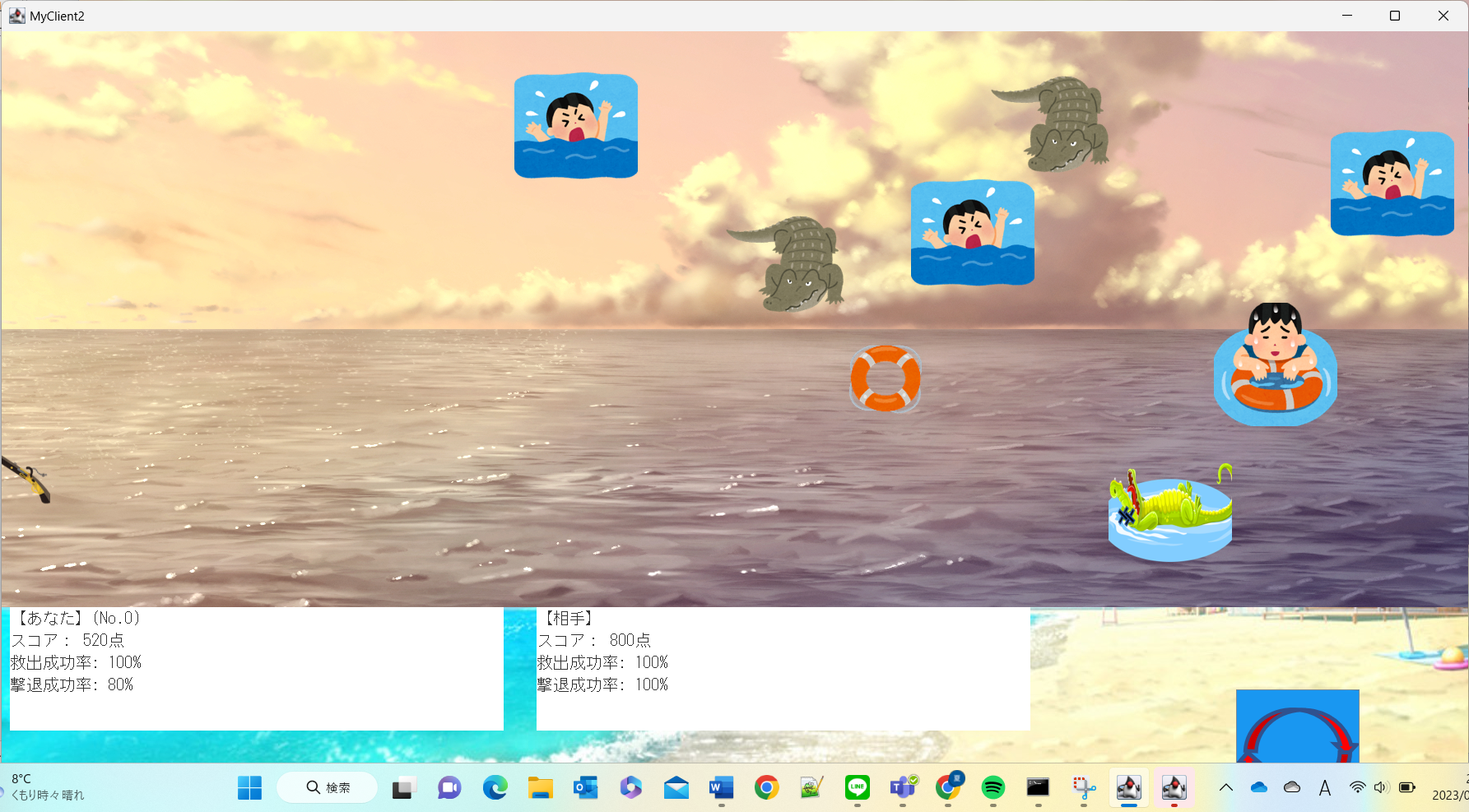Select opponent score text スコア： 800点

(594, 640)
